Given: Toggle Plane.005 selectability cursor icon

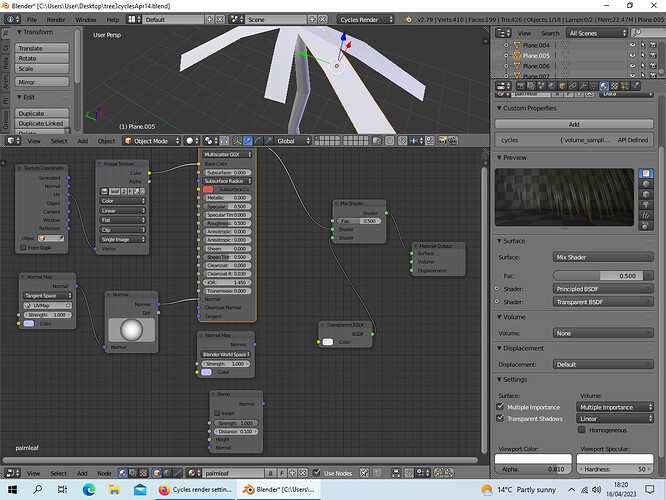Looking at the screenshot, I should click(643, 55).
